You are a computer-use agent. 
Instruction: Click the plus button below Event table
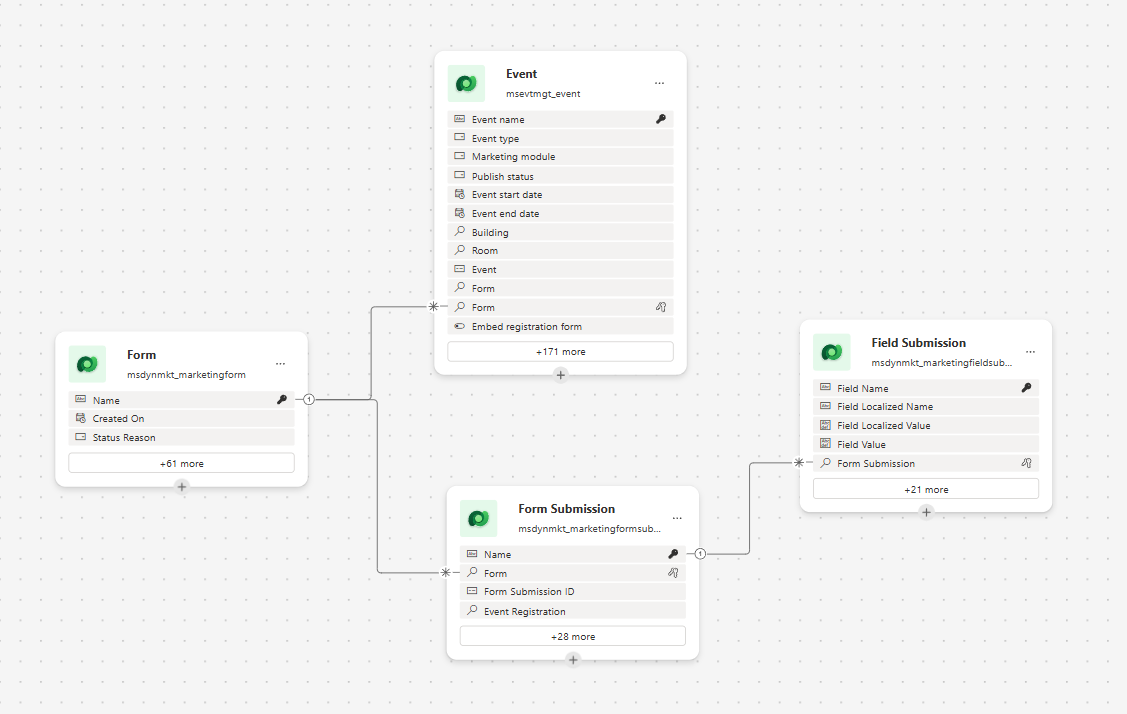pos(561,375)
